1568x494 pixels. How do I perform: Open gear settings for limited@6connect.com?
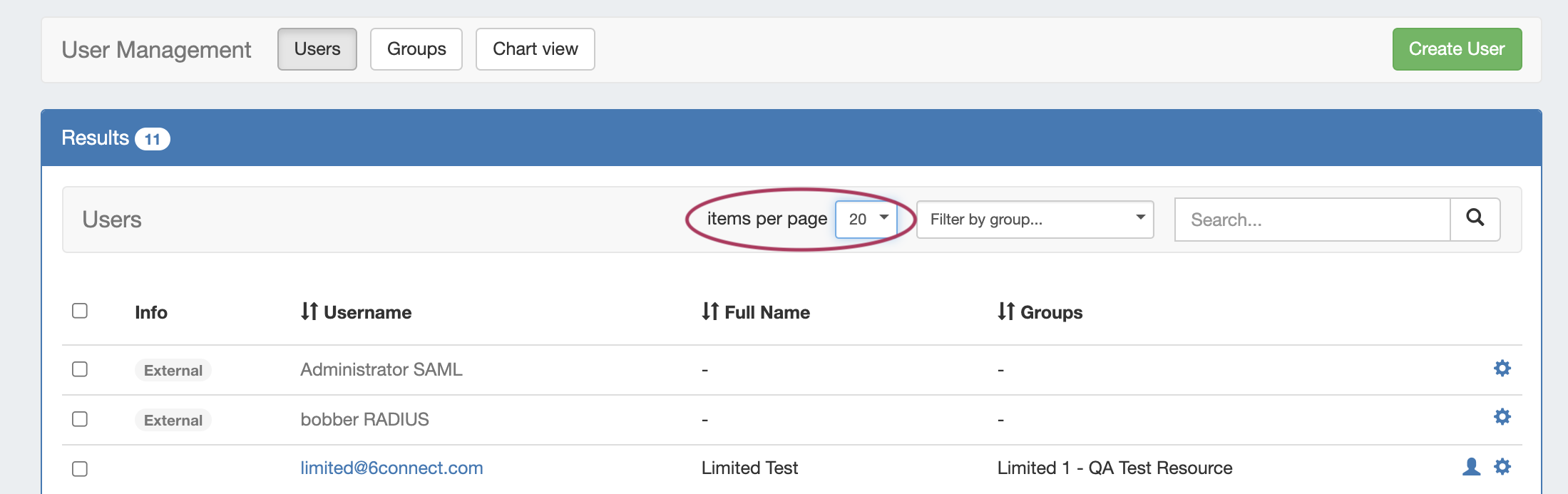pyautogui.click(x=1502, y=467)
